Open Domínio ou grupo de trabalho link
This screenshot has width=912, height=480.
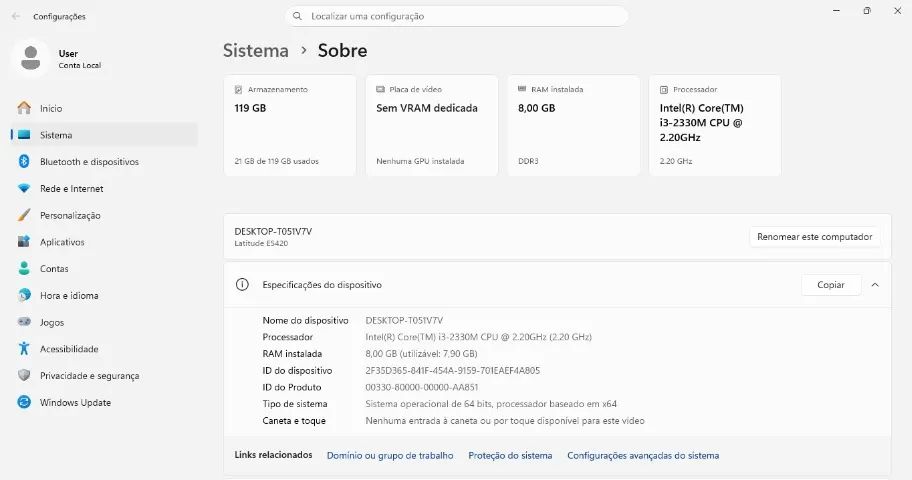point(390,456)
